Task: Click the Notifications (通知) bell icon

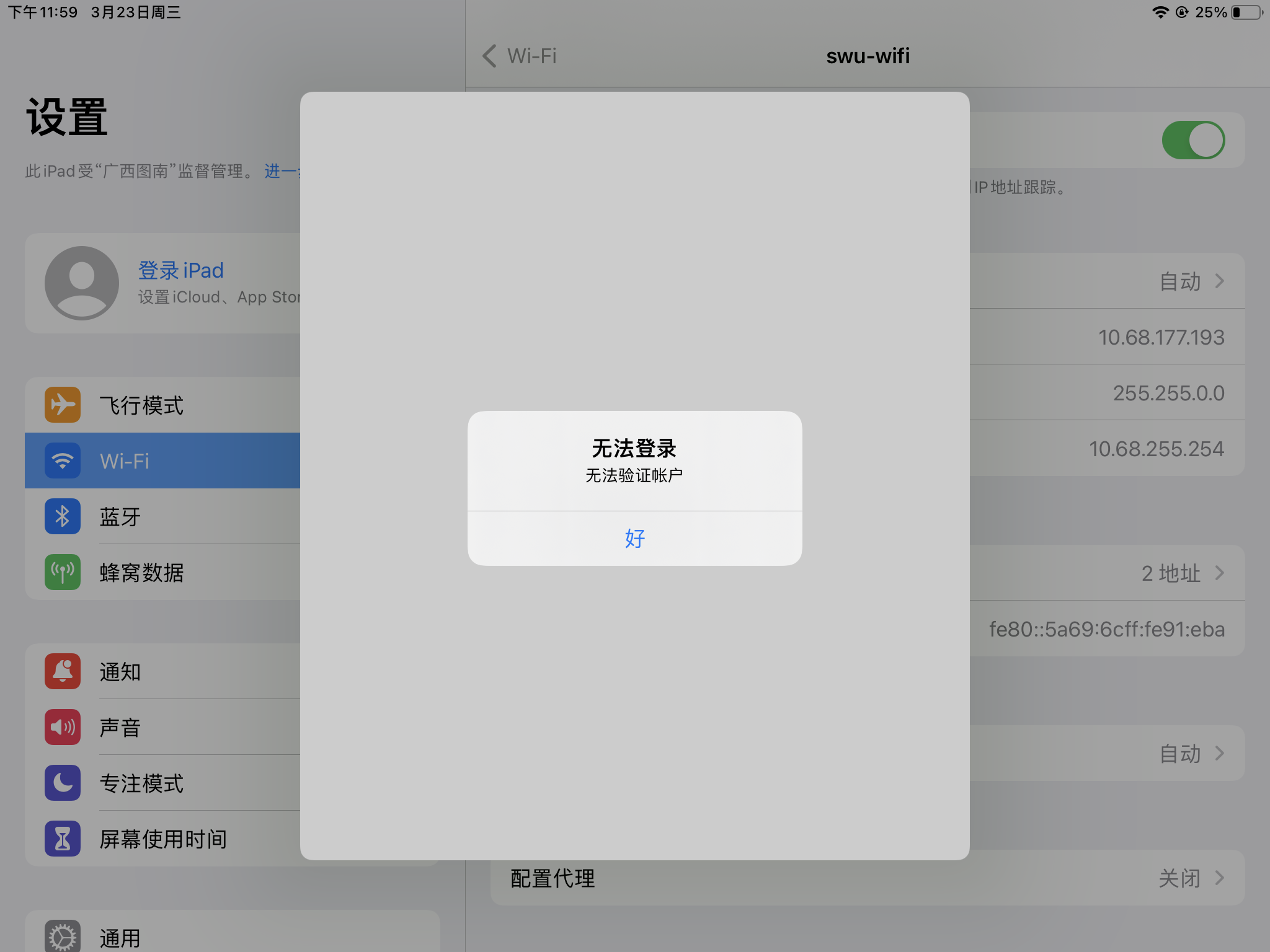Action: click(x=63, y=671)
